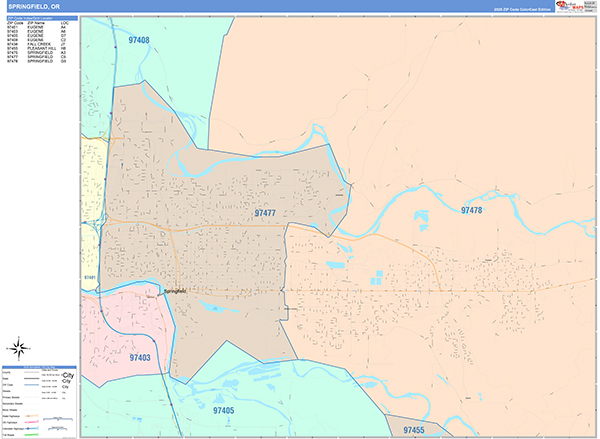This screenshot has width=600, height=439.
Task: Select the 97438 FALL CREEK index row
Action: click(x=37, y=44)
